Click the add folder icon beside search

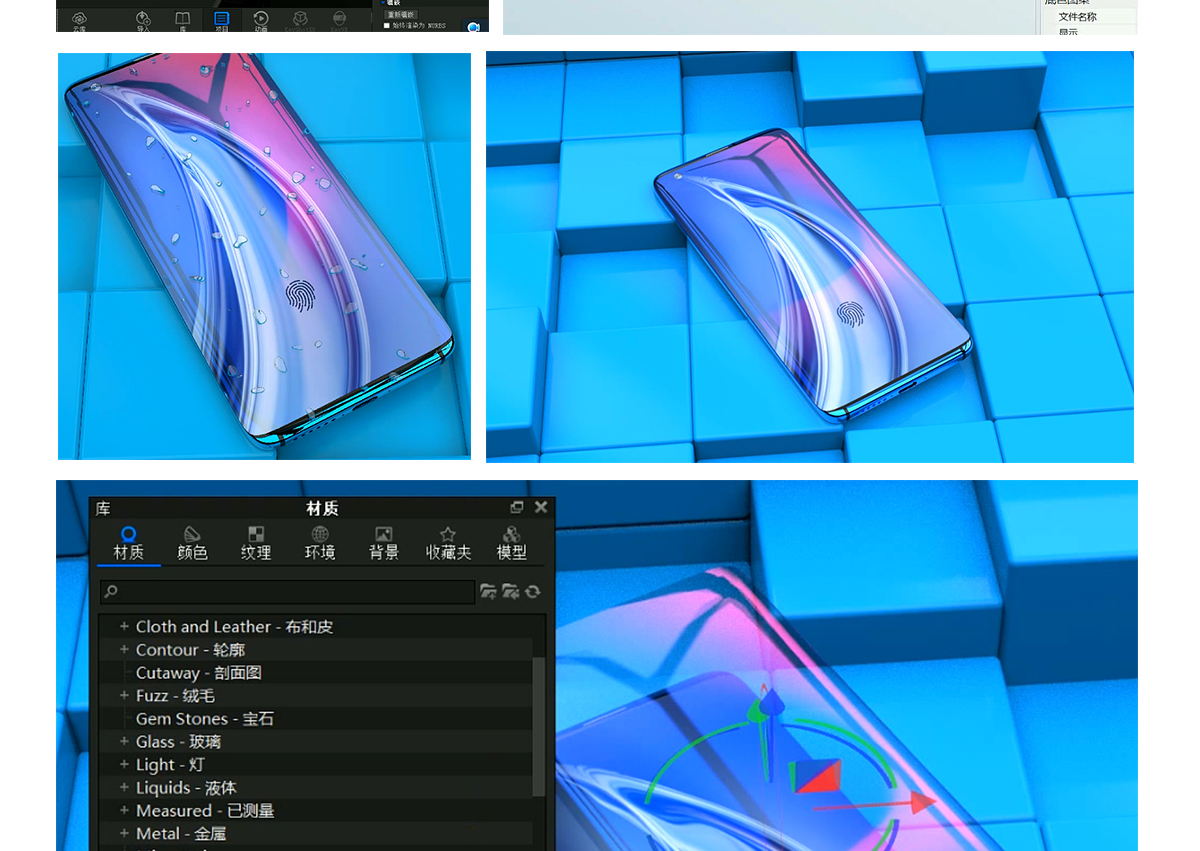[x=488, y=592]
